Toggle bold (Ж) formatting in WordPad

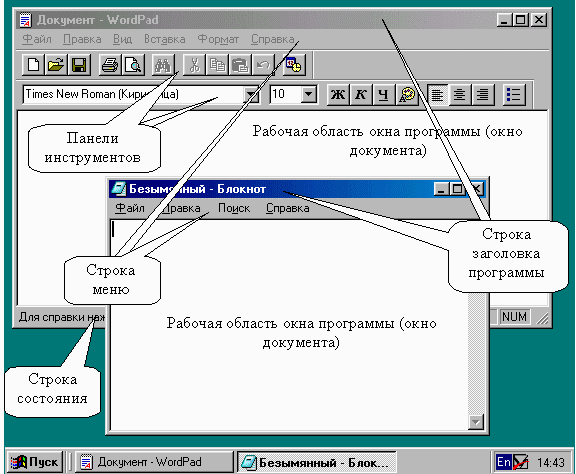tap(338, 94)
